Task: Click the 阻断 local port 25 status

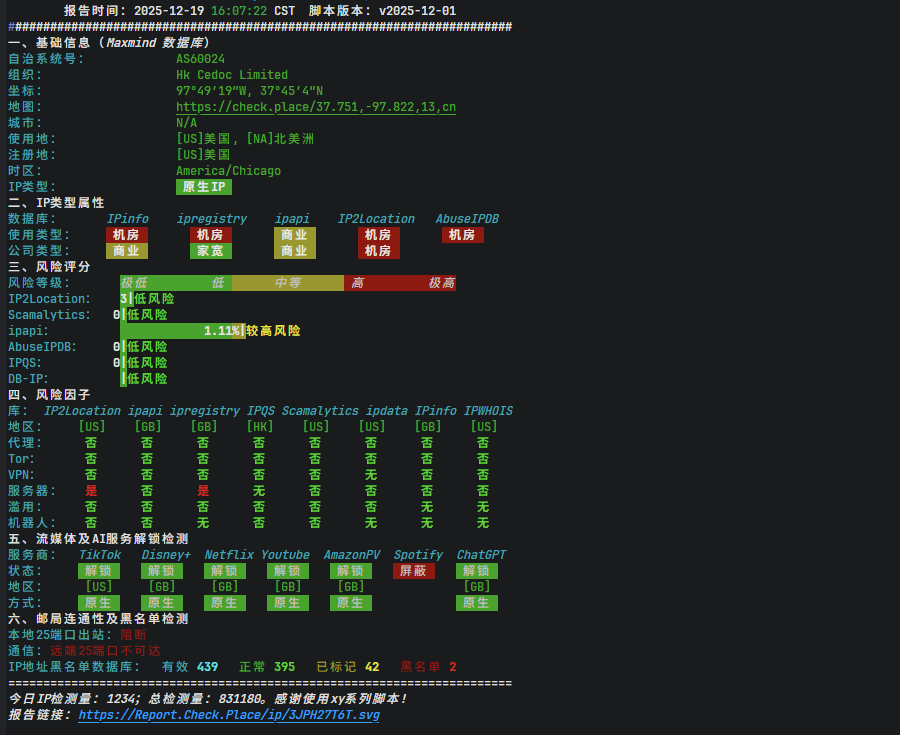Action: click(133, 635)
